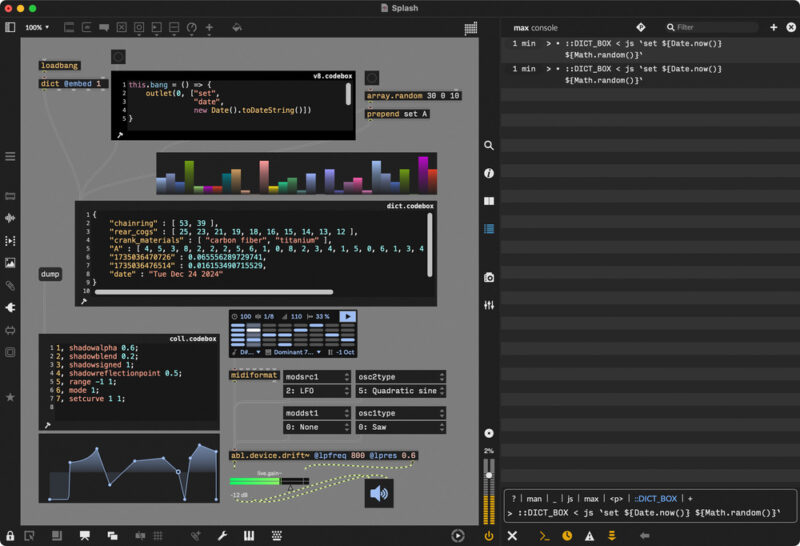Click the ezdac speaker button
This screenshot has width=800, height=546.
pyautogui.click(x=379, y=493)
